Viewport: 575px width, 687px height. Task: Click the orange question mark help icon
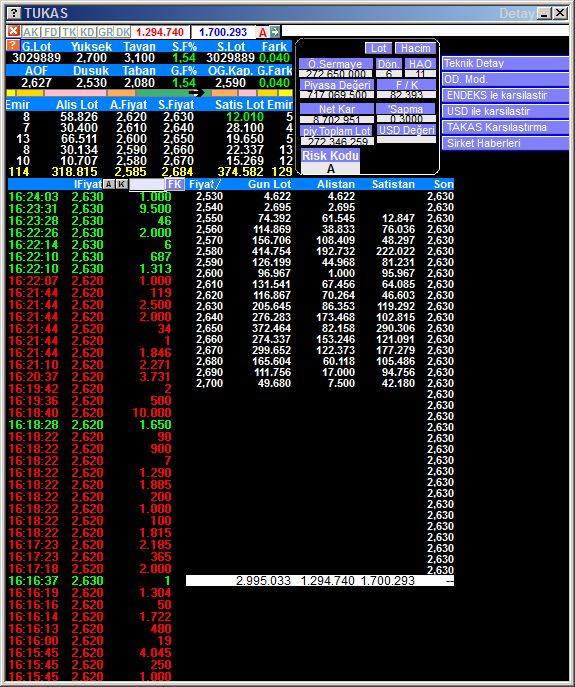[13, 45]
